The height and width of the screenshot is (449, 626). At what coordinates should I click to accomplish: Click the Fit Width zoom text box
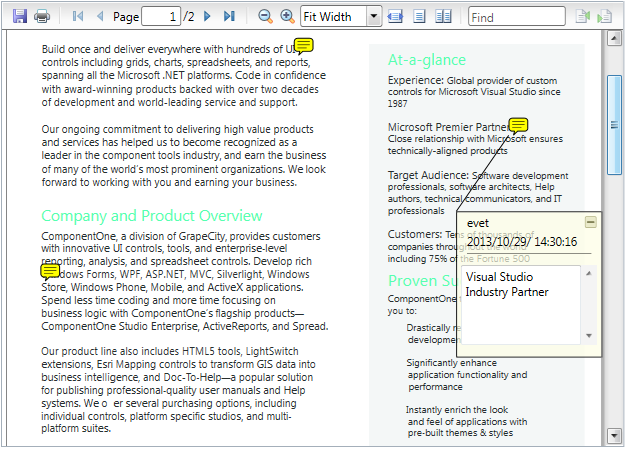click(x=333, y=16)
